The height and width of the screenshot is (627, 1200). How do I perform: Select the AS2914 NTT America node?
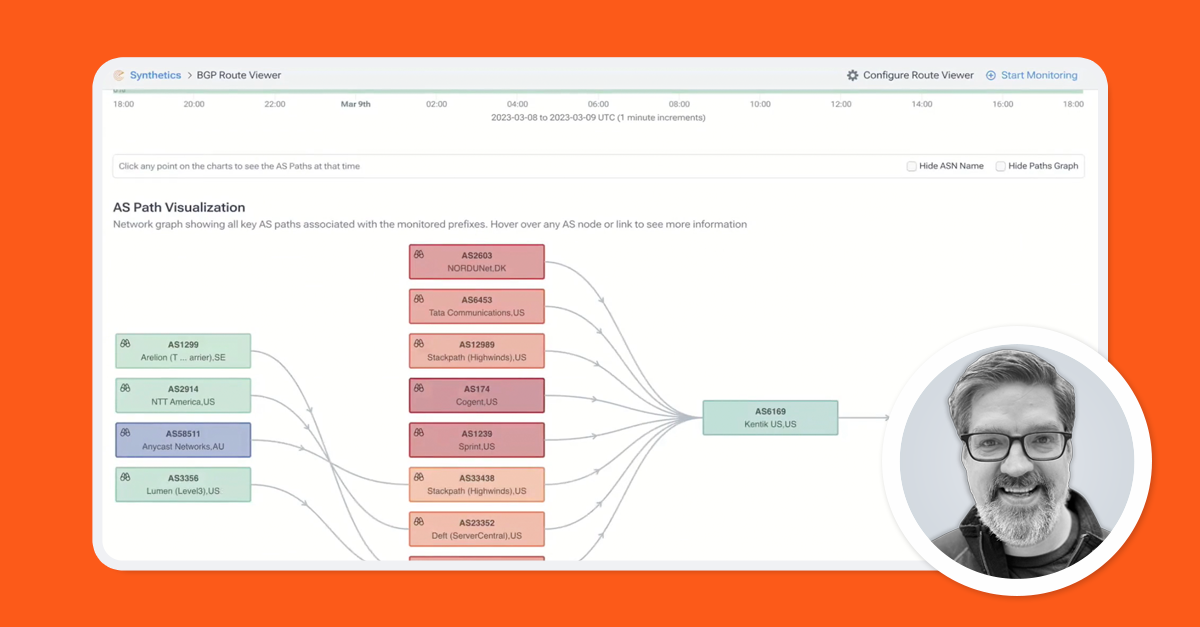pyautogui.click(x=183, y=395)
